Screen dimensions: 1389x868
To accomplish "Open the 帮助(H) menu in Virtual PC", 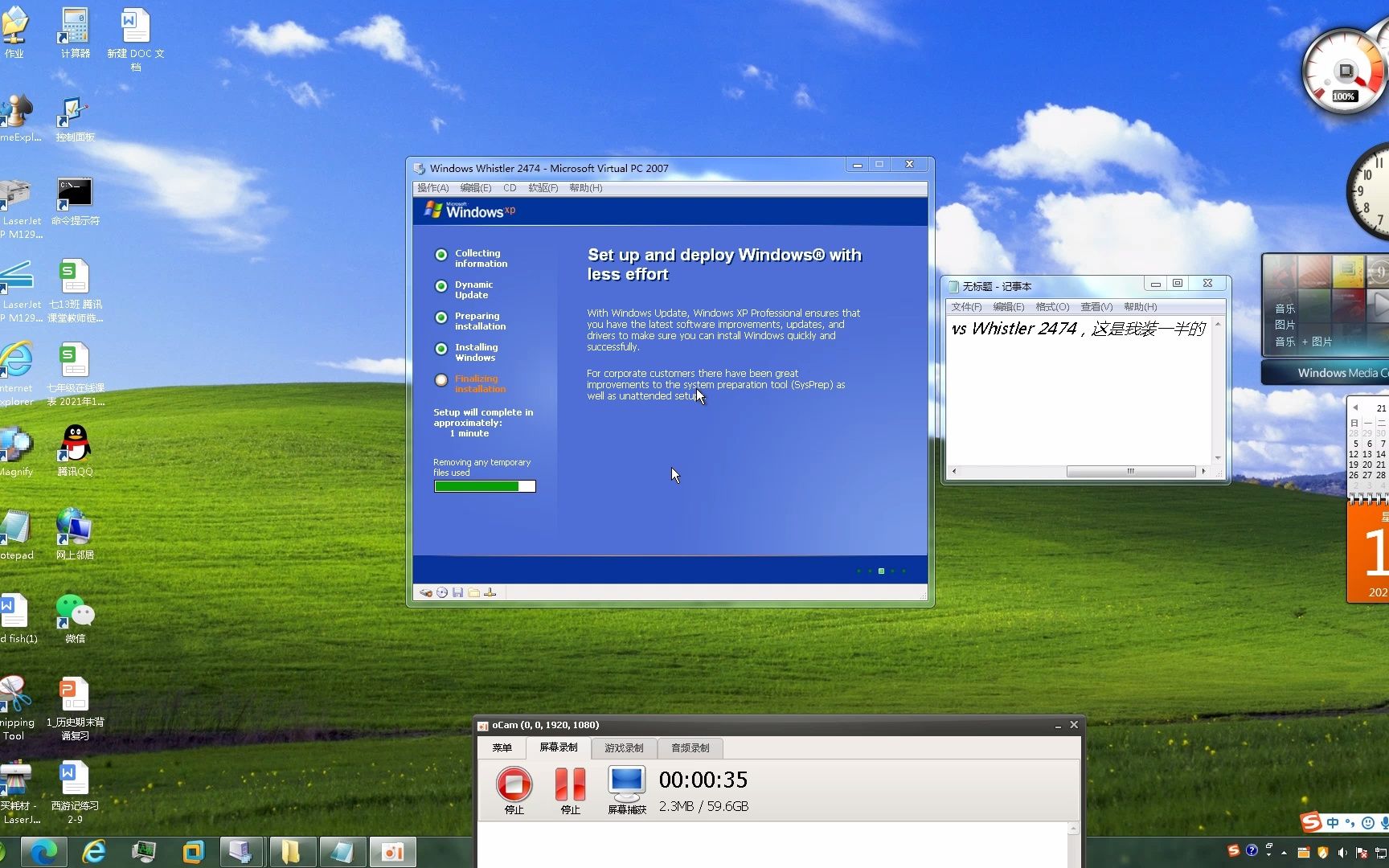I will coord(586,188).
